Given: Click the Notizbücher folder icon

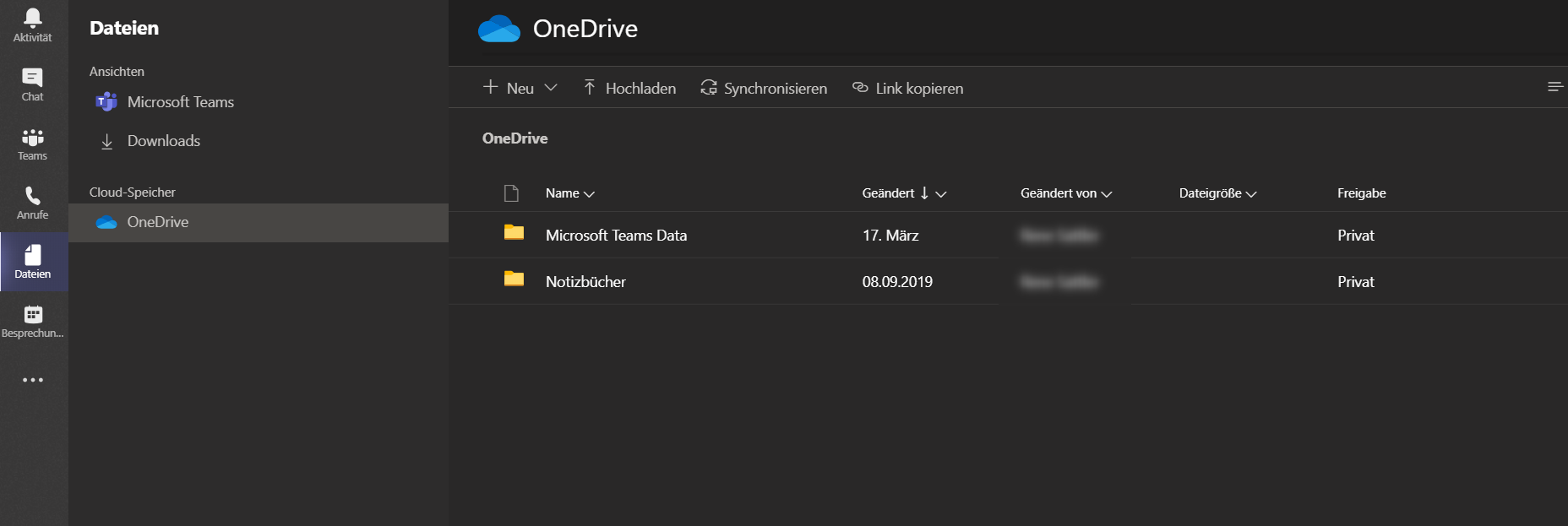Looking at the screenshot, I should 514,279.
